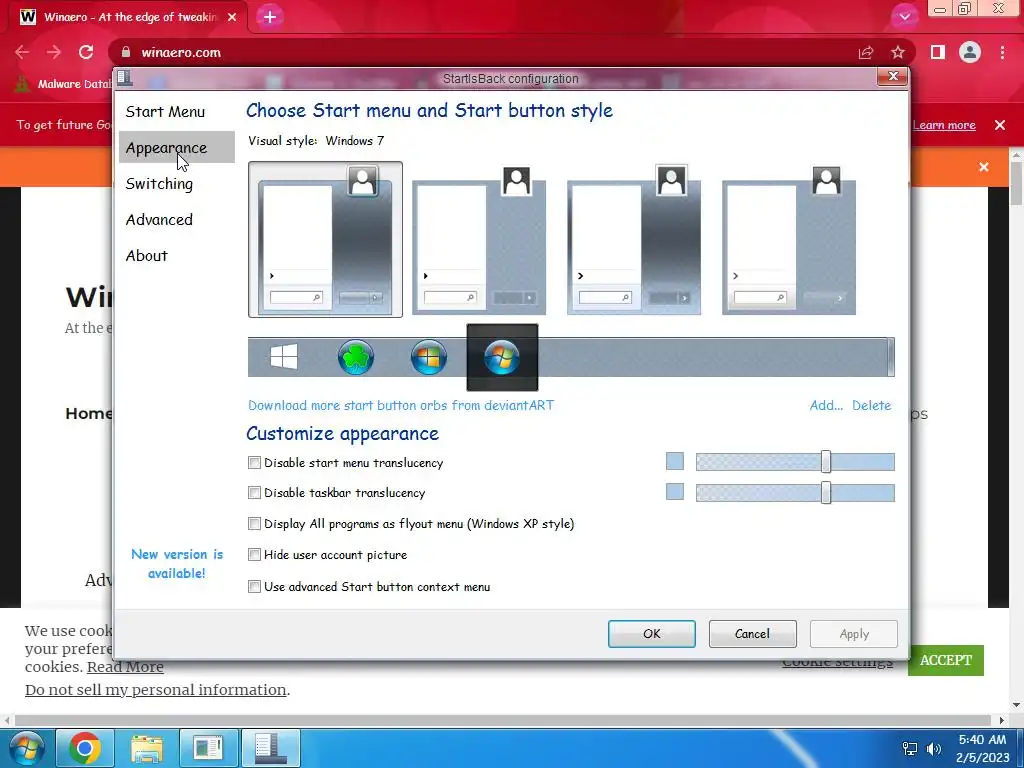Select the second Start menu style thumbnail

[479, 240]
